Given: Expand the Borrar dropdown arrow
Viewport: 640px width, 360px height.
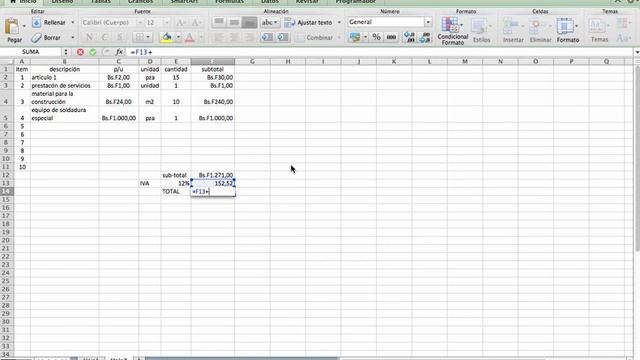Looking at the screenshot, I should 73,38.
